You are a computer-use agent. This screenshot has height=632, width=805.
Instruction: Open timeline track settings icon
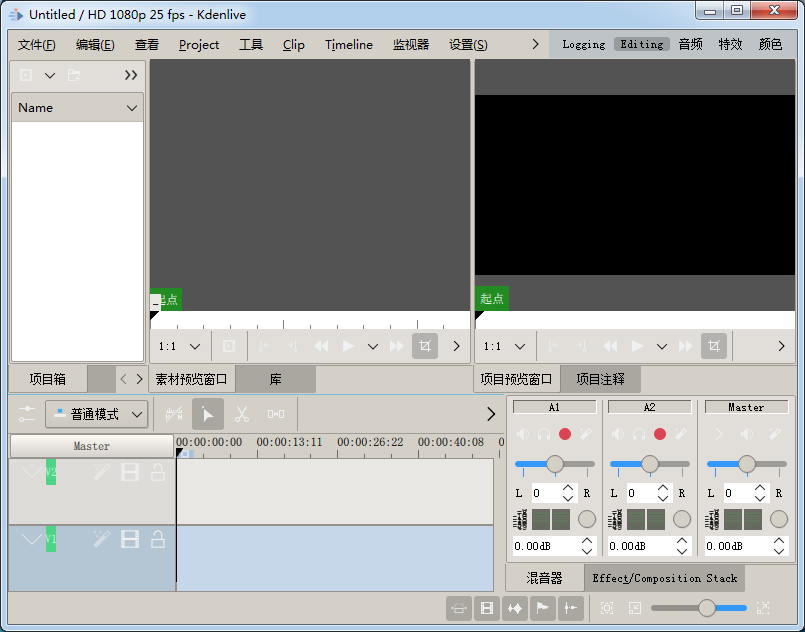pyautogui.click(x=27, y=413)
